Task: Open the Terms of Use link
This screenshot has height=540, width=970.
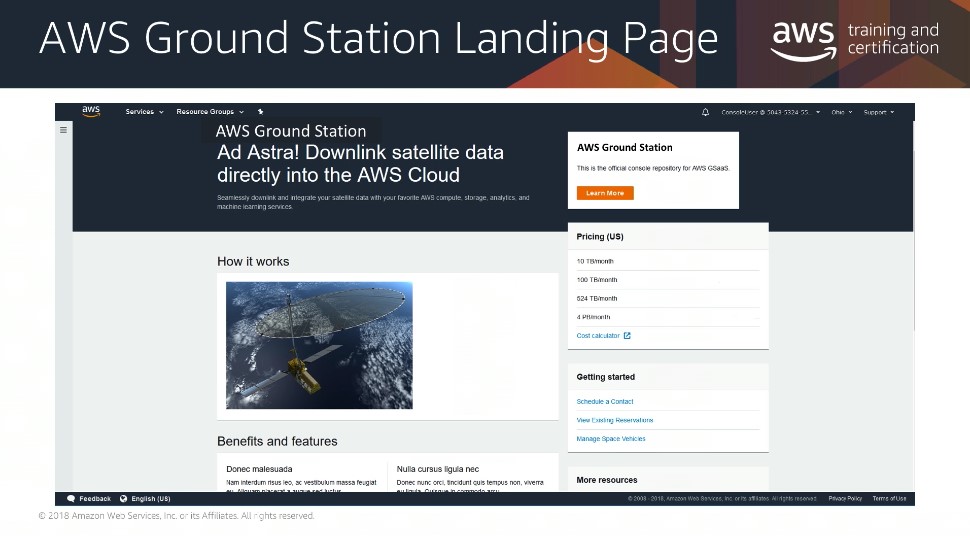Action: (889, 499)
